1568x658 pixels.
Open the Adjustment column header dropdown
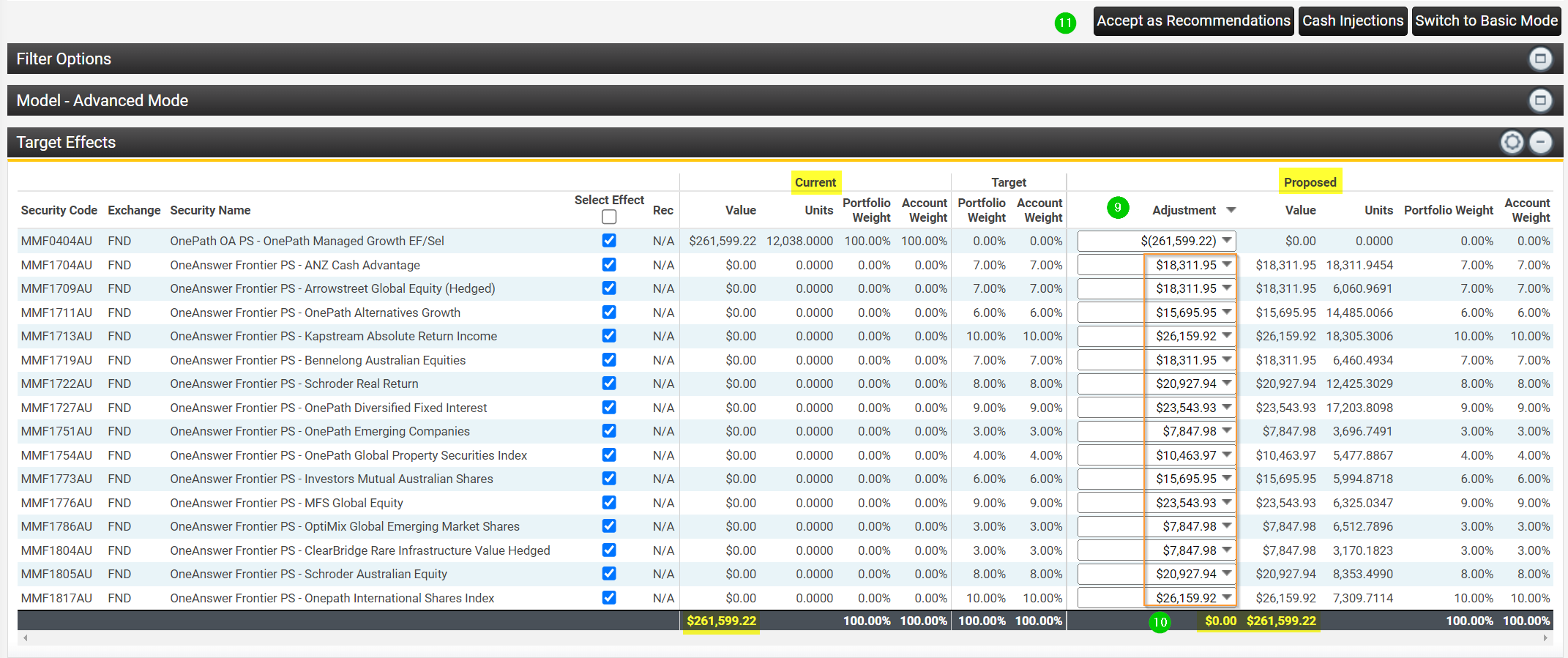(1231, 210)
